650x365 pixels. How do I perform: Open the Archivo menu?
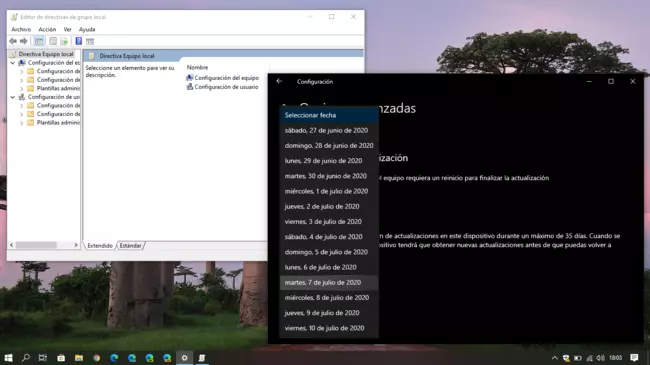[21, 29]
